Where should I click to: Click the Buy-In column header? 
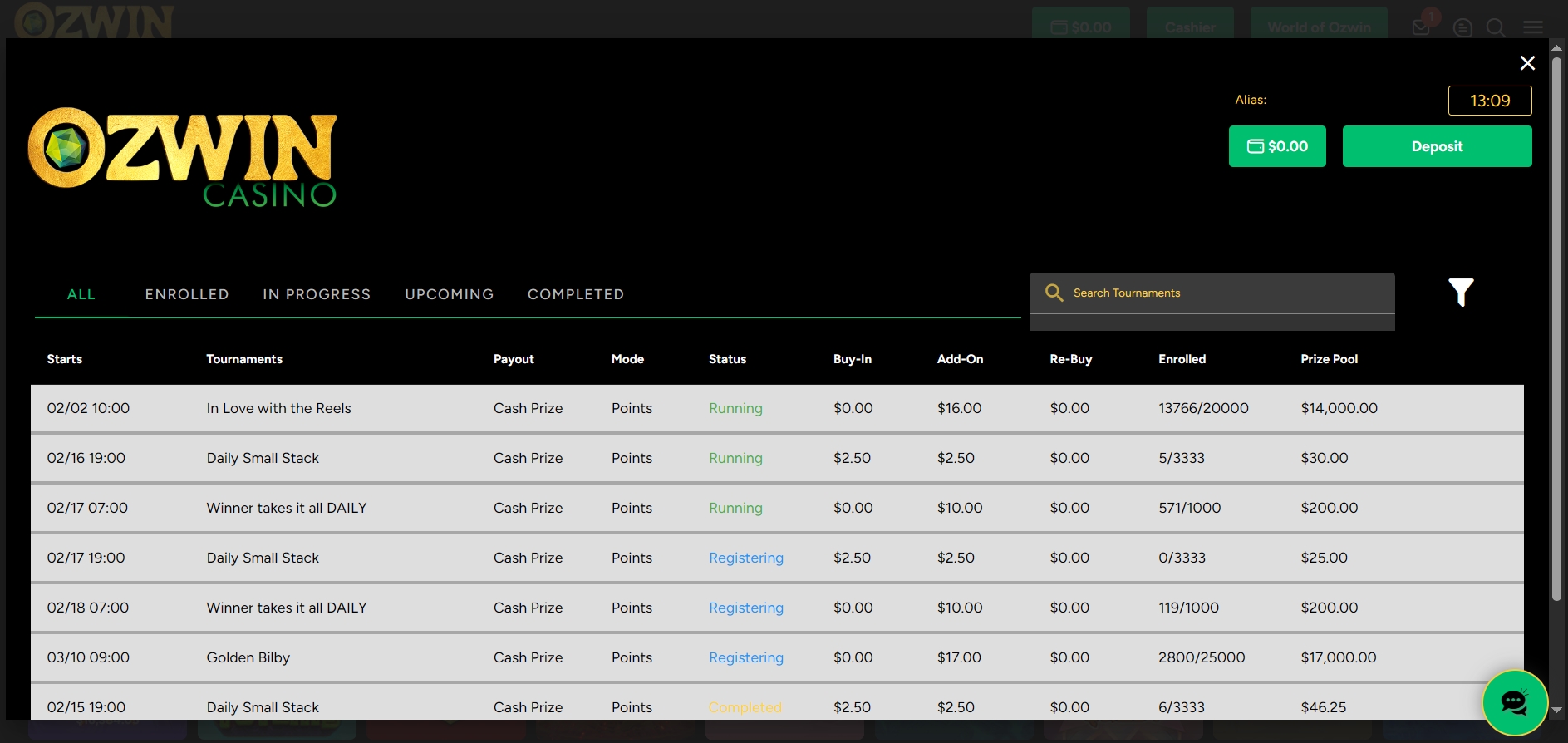853,359
